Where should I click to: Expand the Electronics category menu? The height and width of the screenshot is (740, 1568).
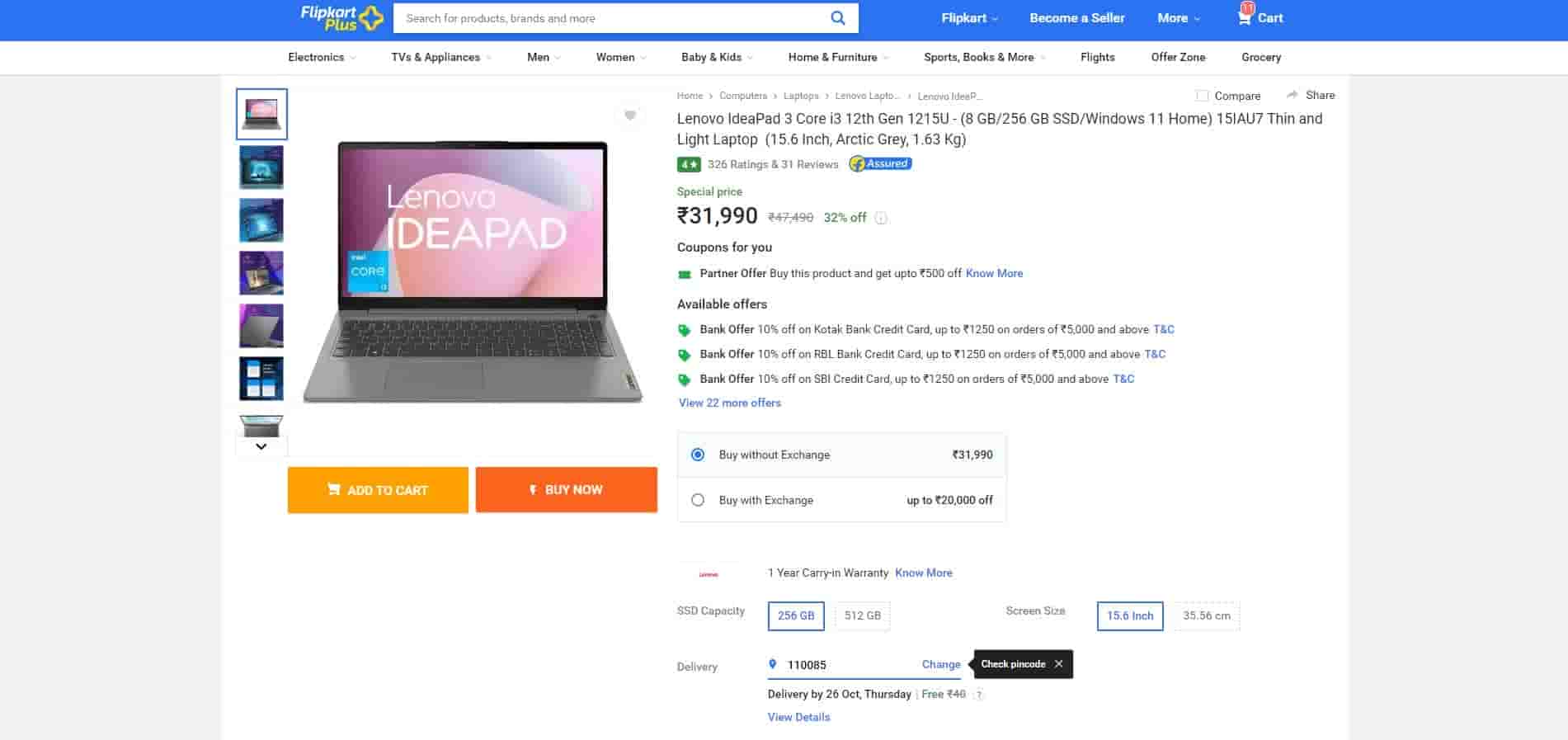pos(322,57)
